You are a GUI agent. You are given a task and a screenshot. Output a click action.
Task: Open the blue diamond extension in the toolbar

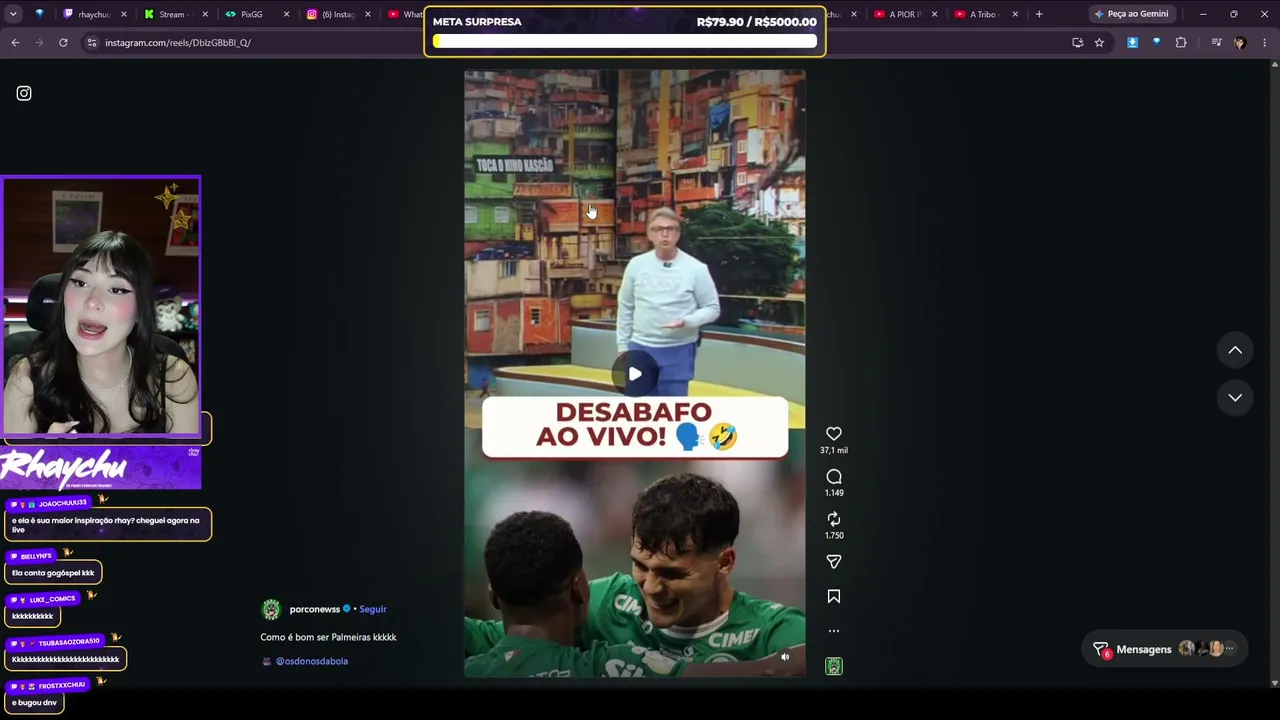coord(1157,42)
